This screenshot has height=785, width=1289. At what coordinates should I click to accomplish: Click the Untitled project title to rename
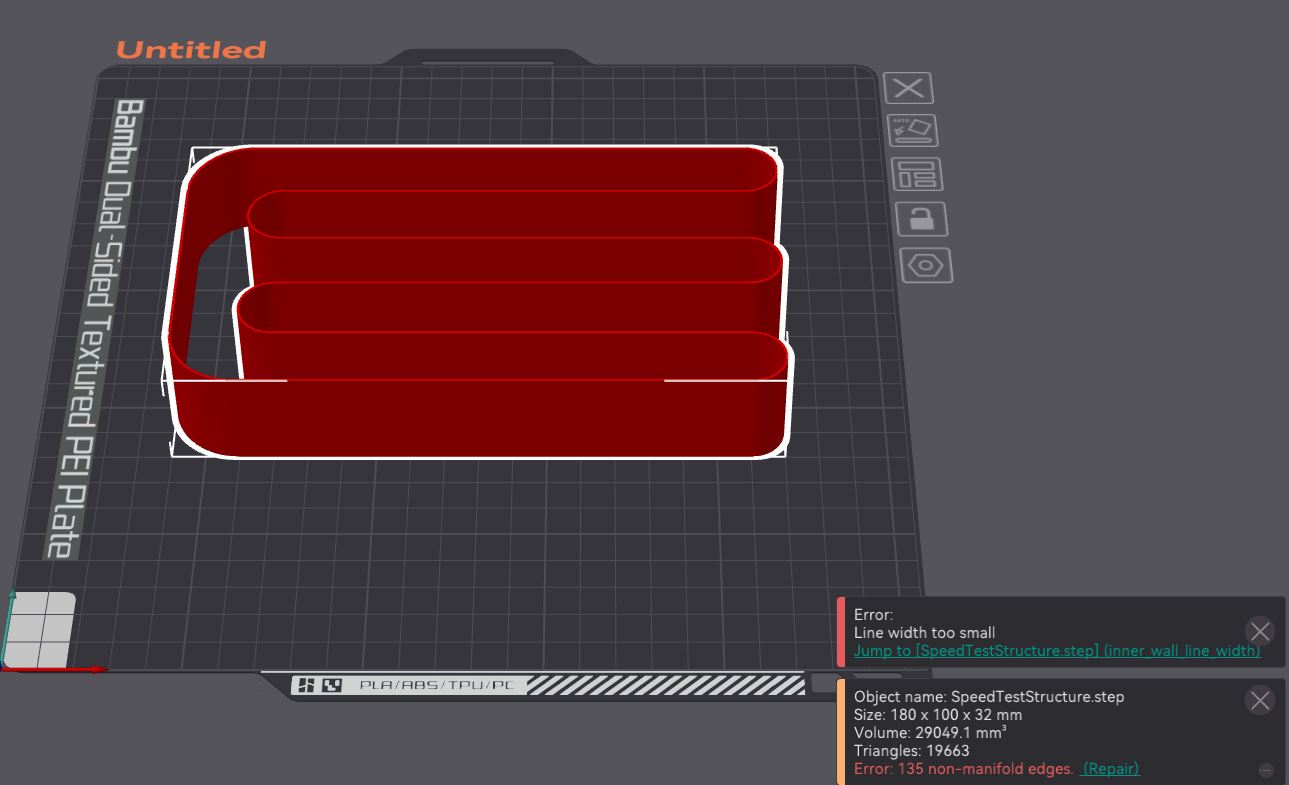pyautogui.click(x=190, y=49)
